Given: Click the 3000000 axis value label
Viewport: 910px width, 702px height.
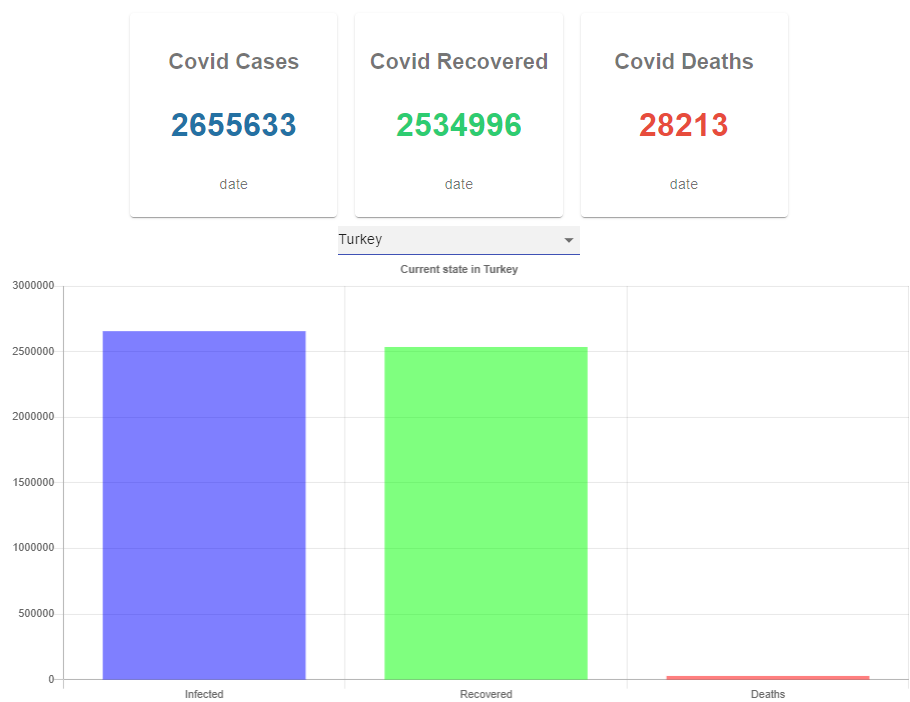Looking at the screenshot, I should (x=32, y=284).
